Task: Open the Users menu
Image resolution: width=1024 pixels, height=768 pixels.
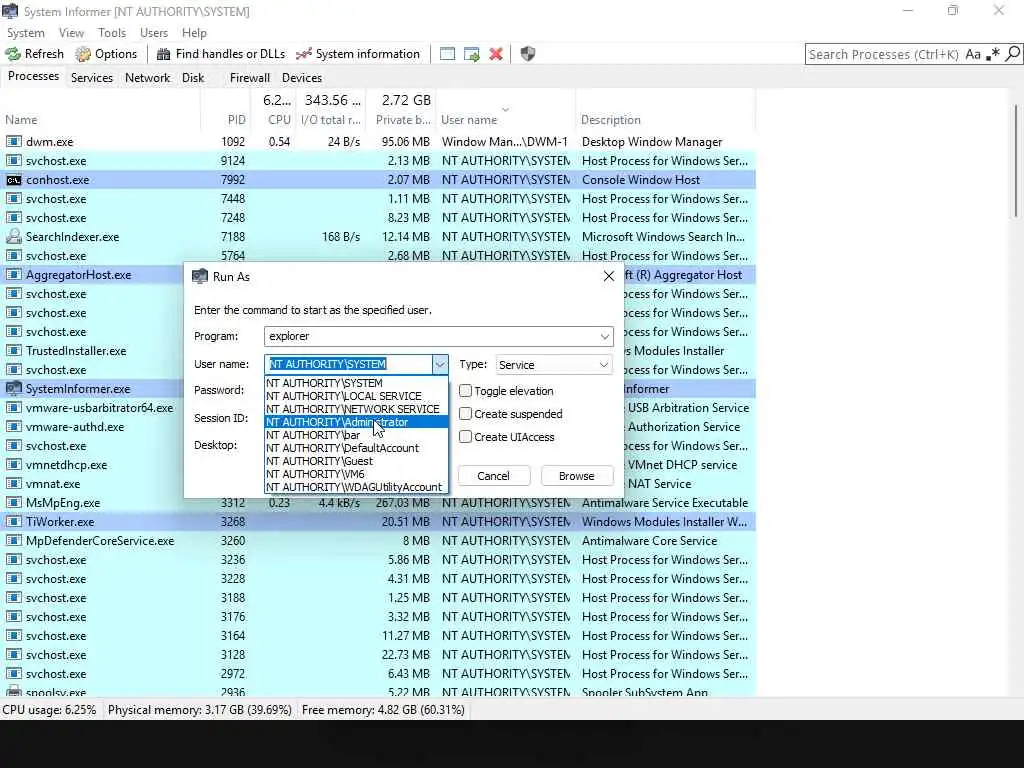Action: point(153,33)
